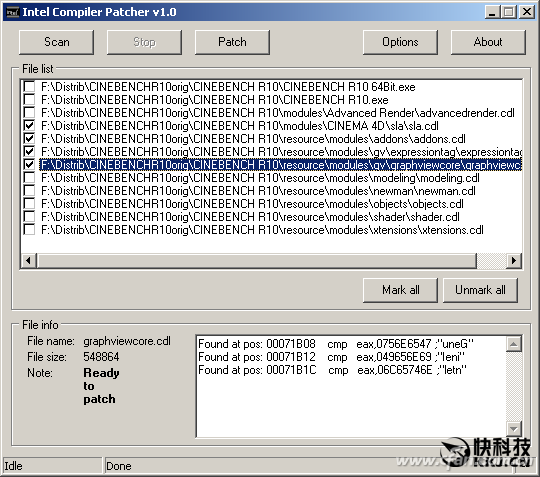This screenshot has width=540, height=477.
Task: Click the file list scroll left arrow
Action: click(29, 260)
